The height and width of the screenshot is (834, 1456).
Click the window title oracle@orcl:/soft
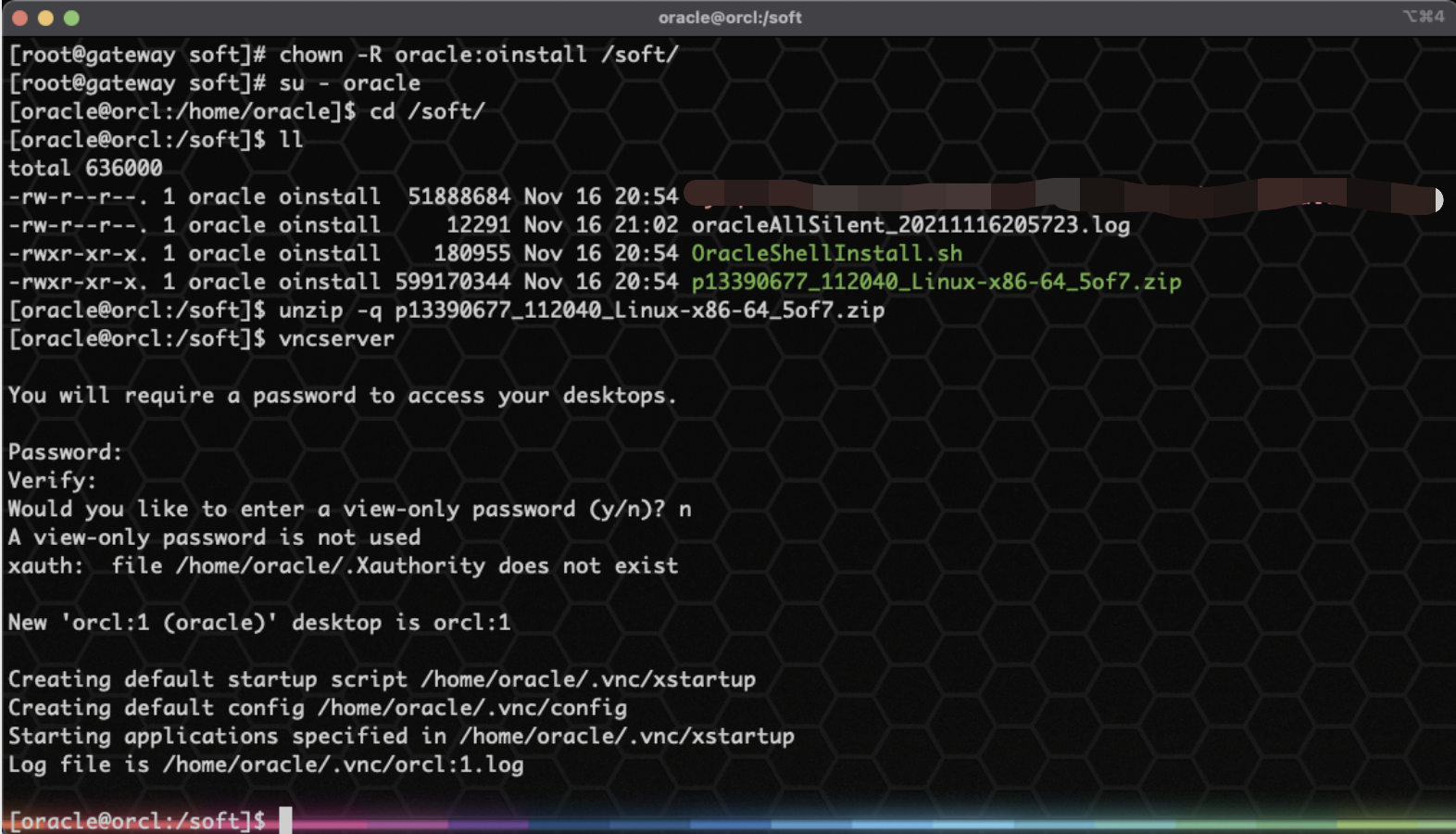click(x=730, y=18)
